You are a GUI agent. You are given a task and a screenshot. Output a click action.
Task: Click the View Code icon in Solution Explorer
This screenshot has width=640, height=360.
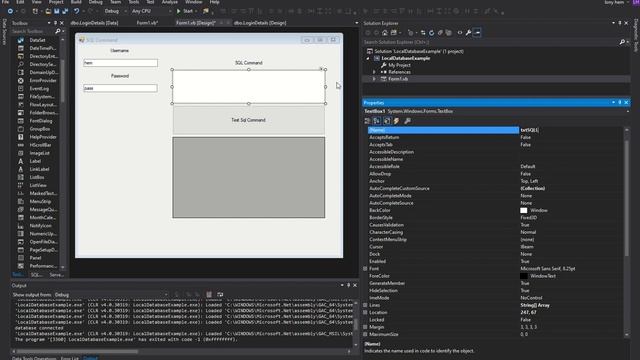(460, 33)
